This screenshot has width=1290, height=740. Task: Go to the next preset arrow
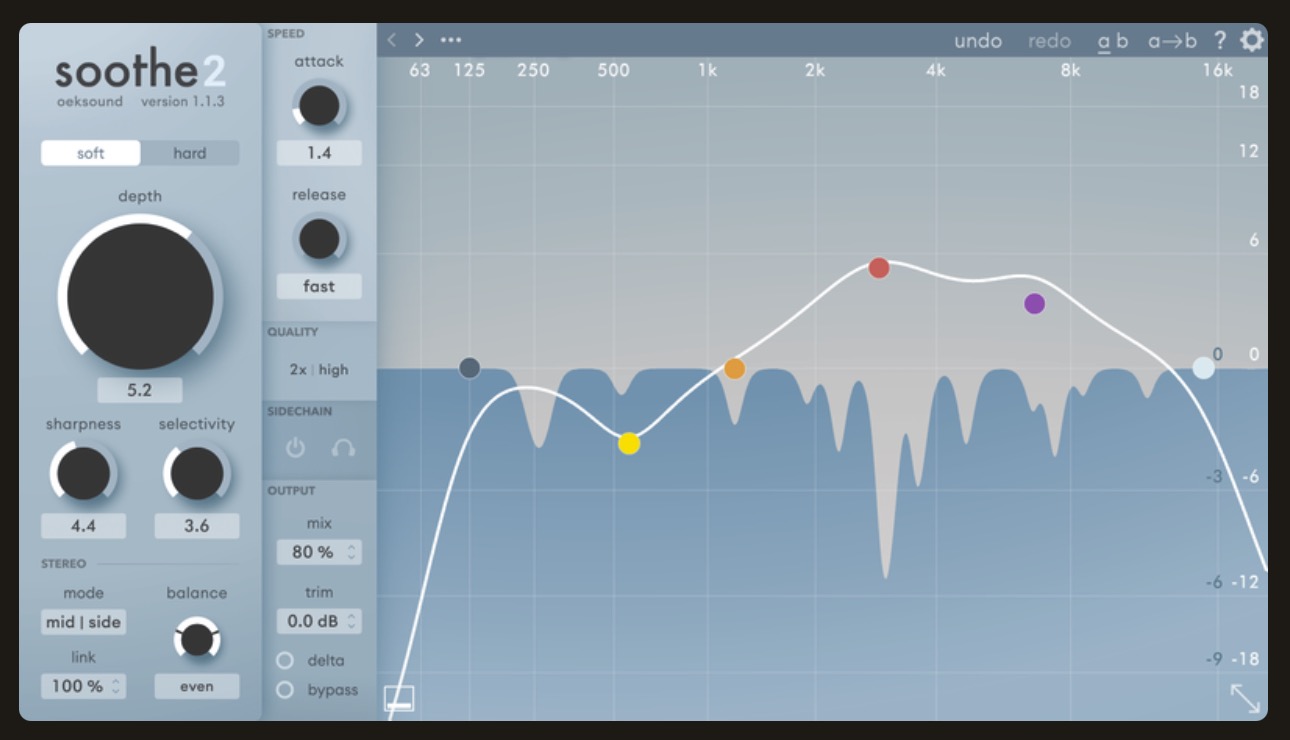[420, 40]
